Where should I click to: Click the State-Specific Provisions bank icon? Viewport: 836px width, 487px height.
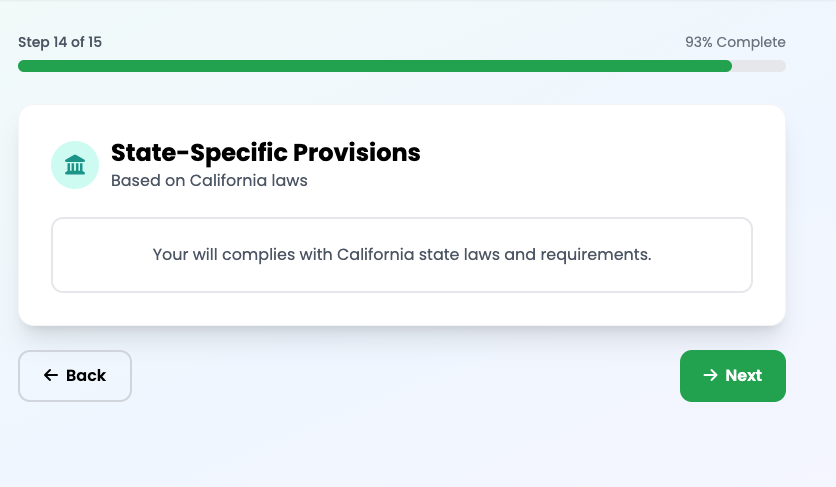(x=75, y=165)
